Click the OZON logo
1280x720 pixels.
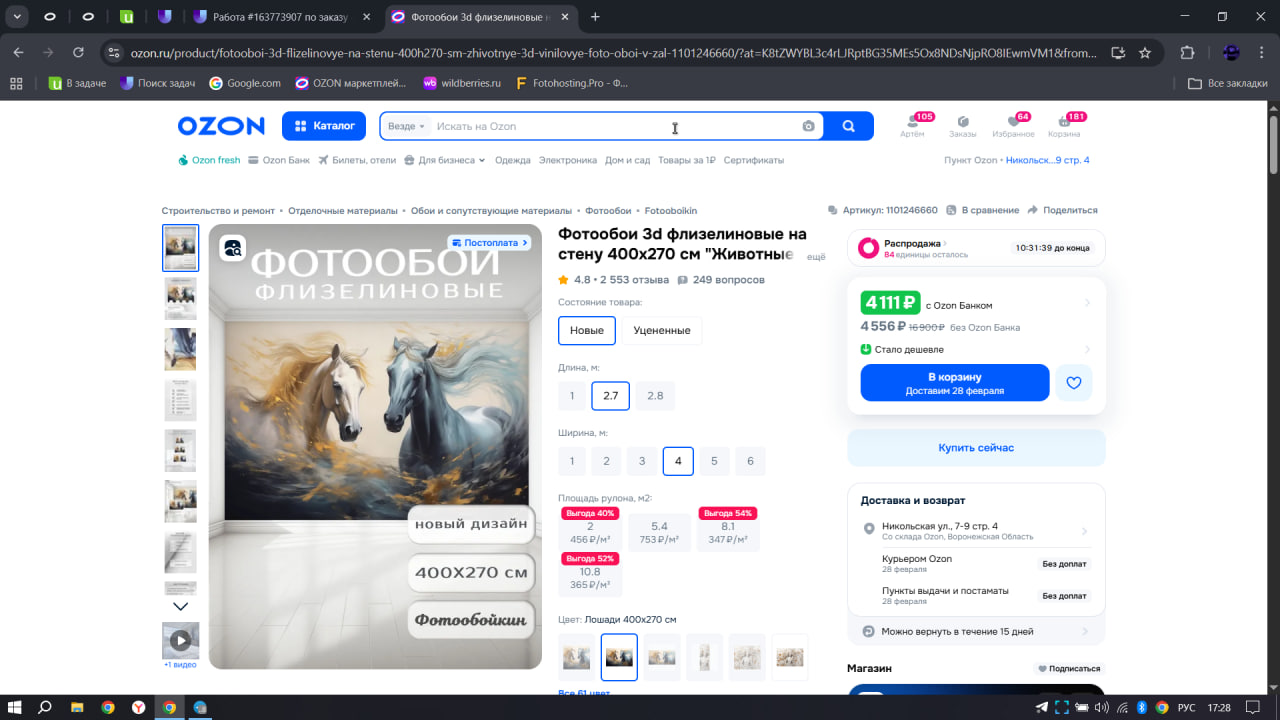[x=221, y=126]
